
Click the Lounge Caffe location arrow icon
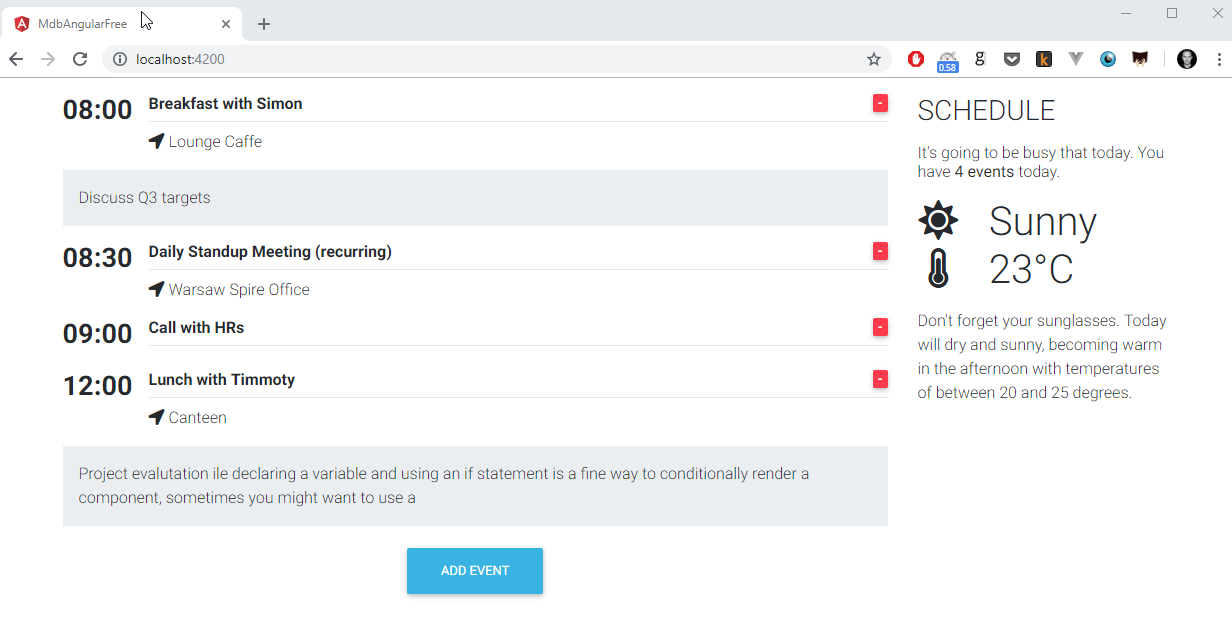point(156,141)
